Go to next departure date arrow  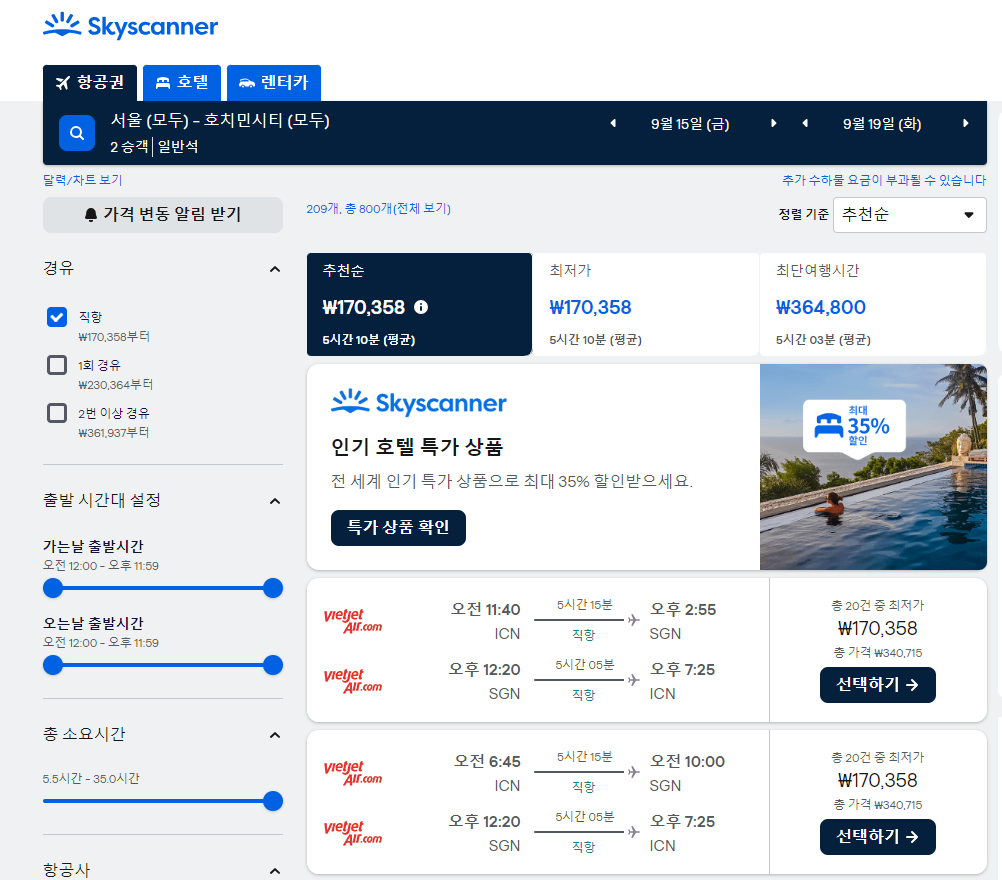[773, 123]
